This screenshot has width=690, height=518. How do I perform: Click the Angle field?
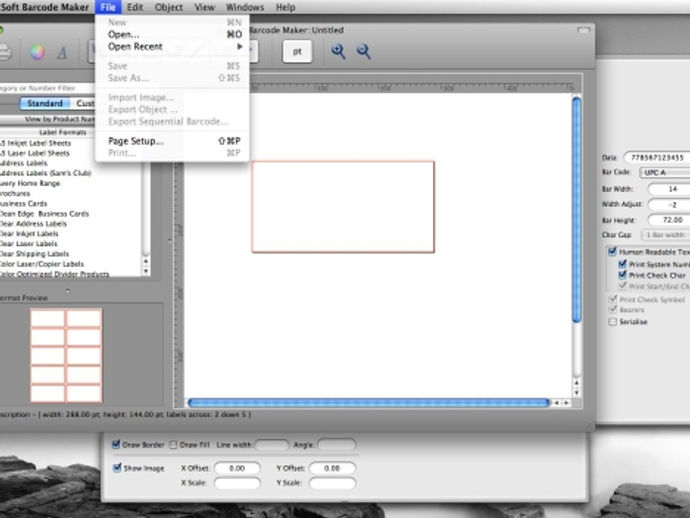pos(336,445)
